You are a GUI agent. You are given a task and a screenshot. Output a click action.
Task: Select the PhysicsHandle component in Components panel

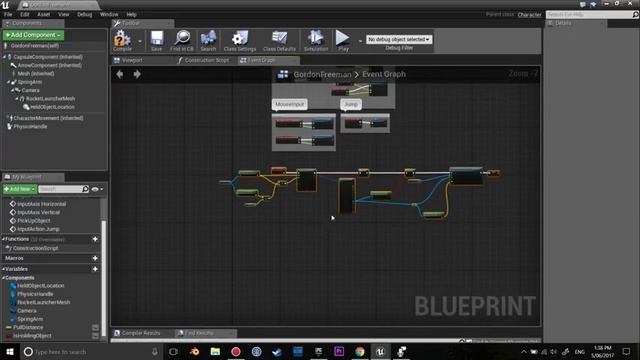30,127
